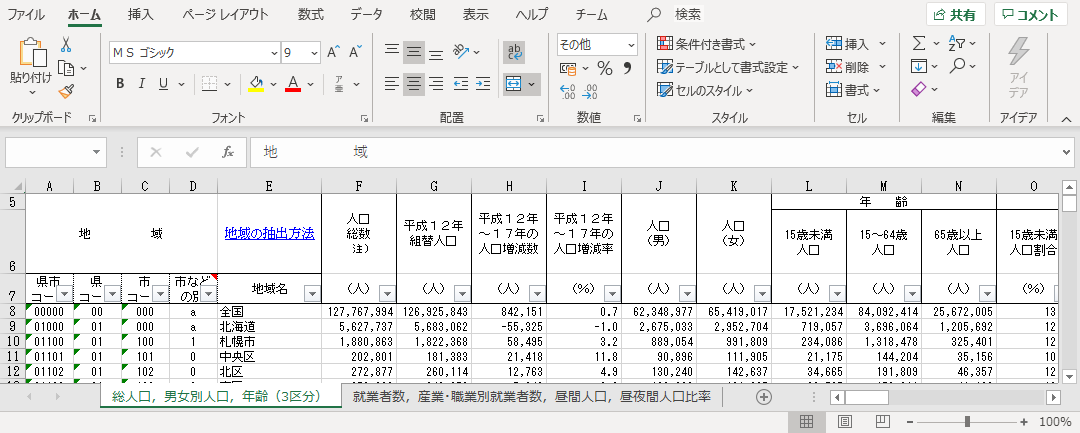This screenshot has height=433, width=1080.
Task: Toggle wrap text button
Action: click(x=515, y=51)
